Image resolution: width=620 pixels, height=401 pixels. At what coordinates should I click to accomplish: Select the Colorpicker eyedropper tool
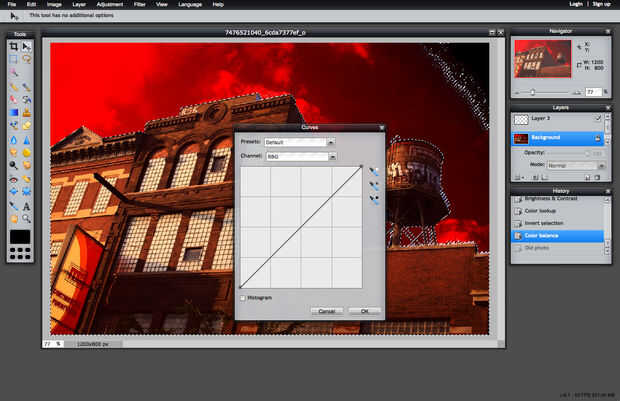[13, 206]
